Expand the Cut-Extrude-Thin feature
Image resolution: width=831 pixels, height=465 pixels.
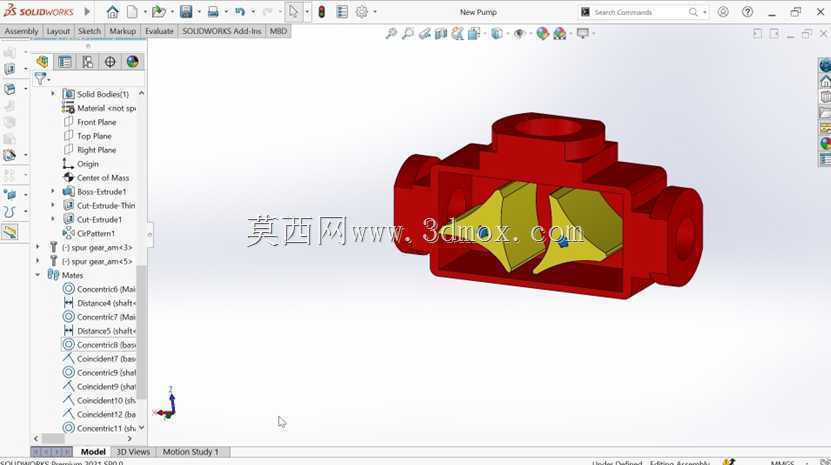point(52,205)
